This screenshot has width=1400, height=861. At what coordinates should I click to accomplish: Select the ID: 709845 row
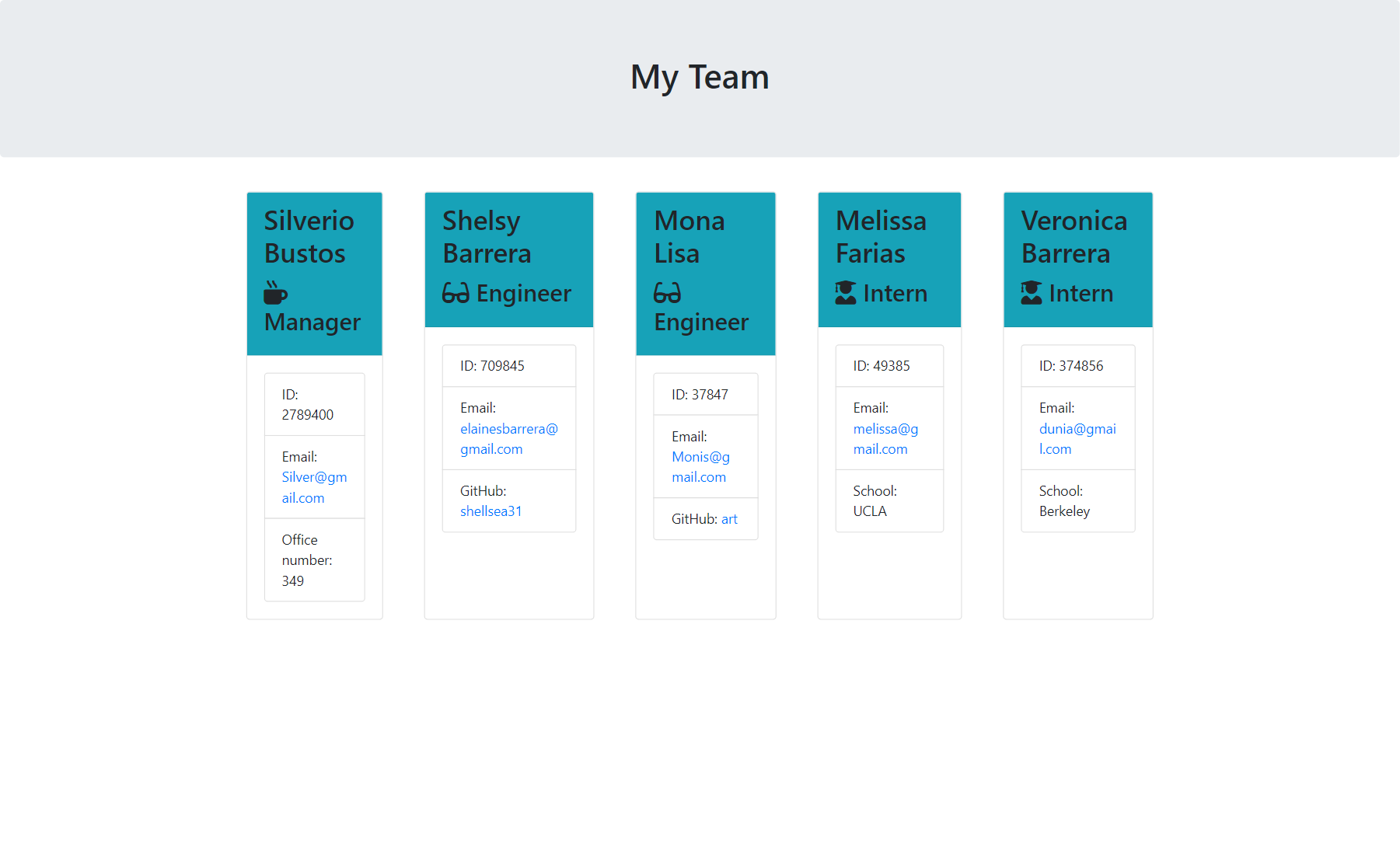509,366
